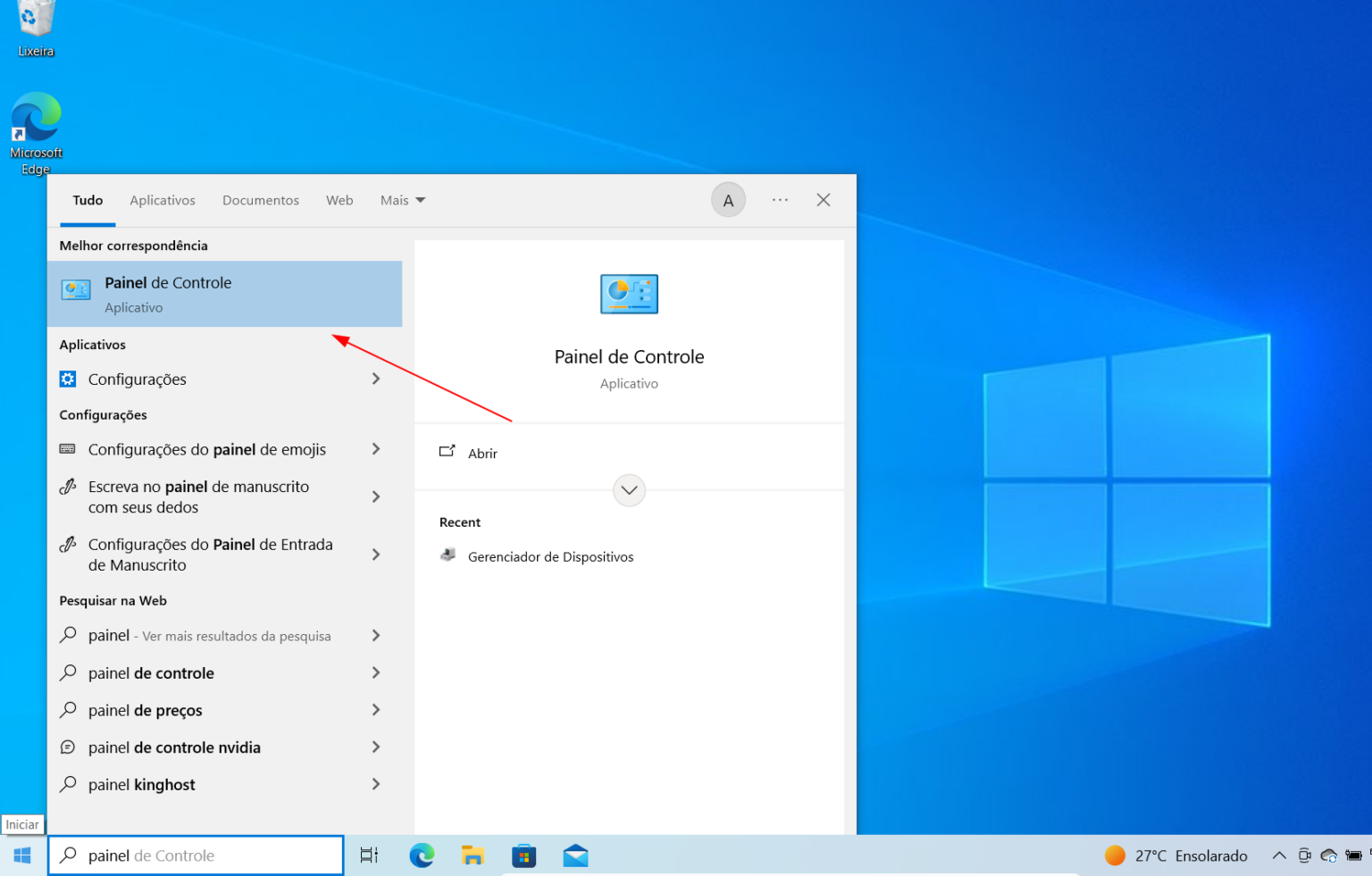Click the Start button

[21, 855]
